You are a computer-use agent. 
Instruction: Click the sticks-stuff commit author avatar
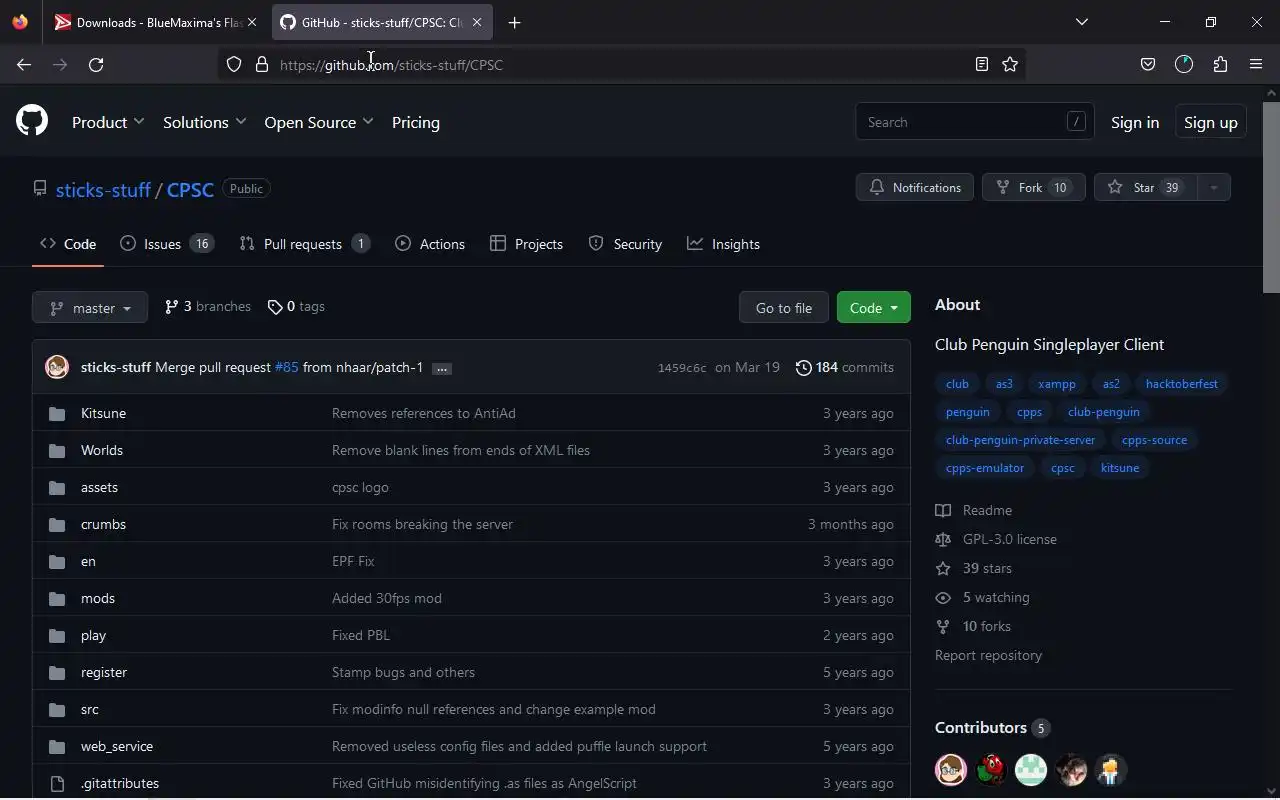coord(57,367)
